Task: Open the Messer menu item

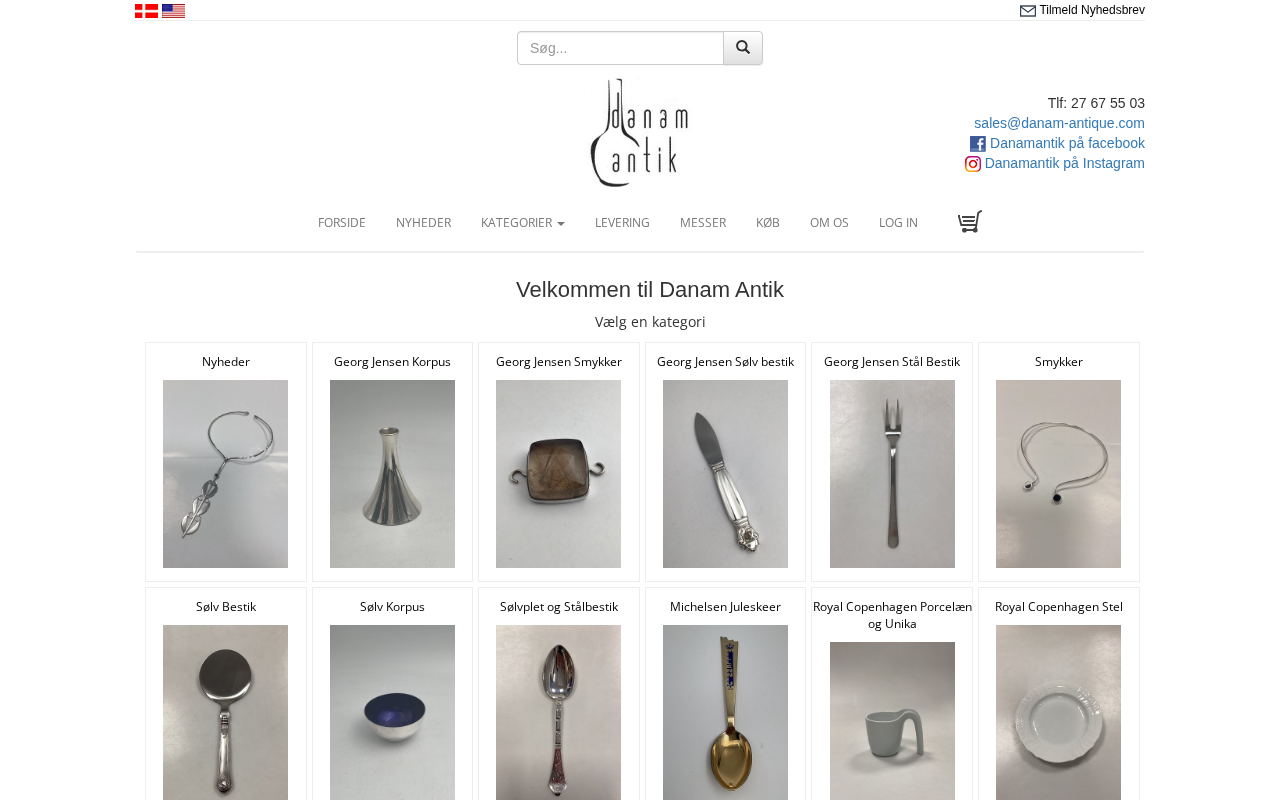Action: point(703,223)
